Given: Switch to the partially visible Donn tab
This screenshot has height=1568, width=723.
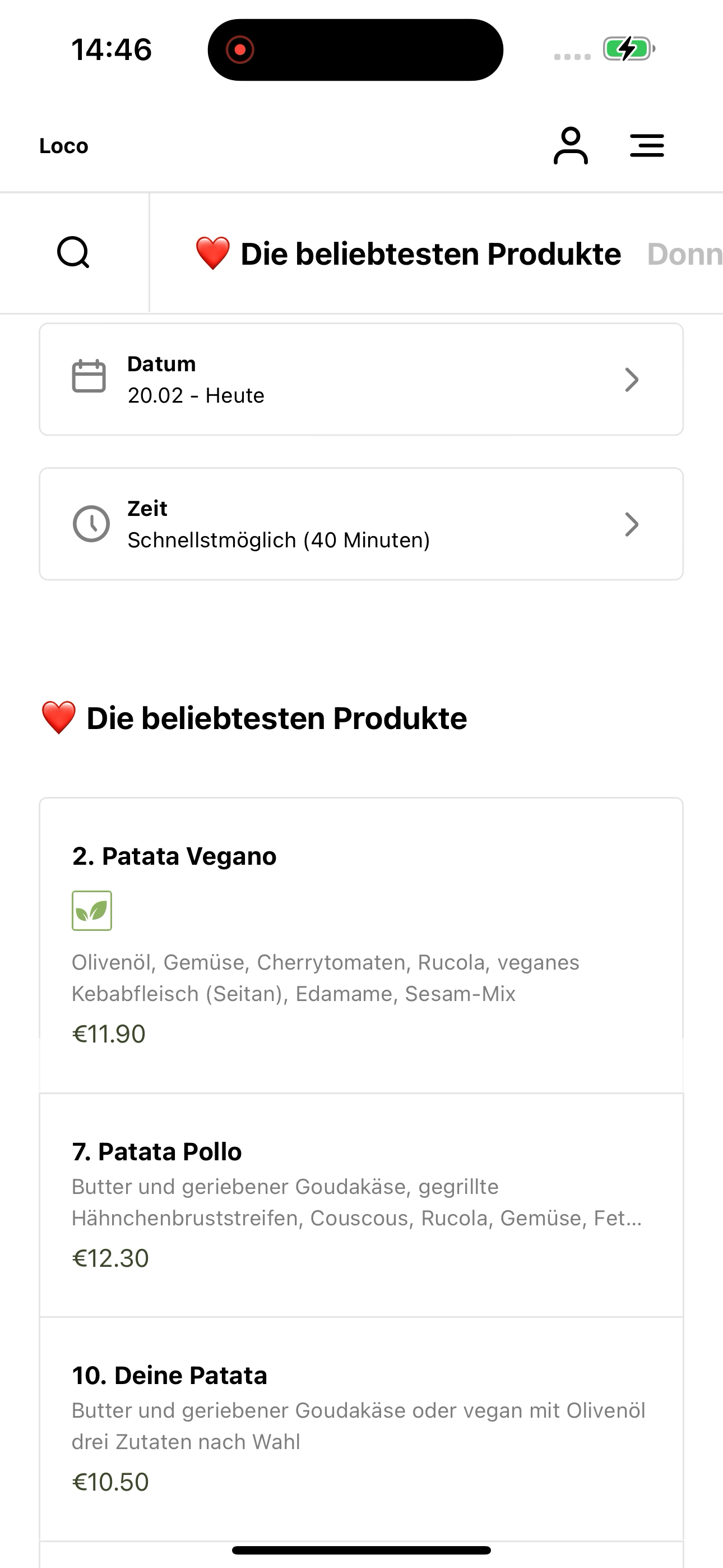Looking at the screenshot, I should (x=685, y=254).
